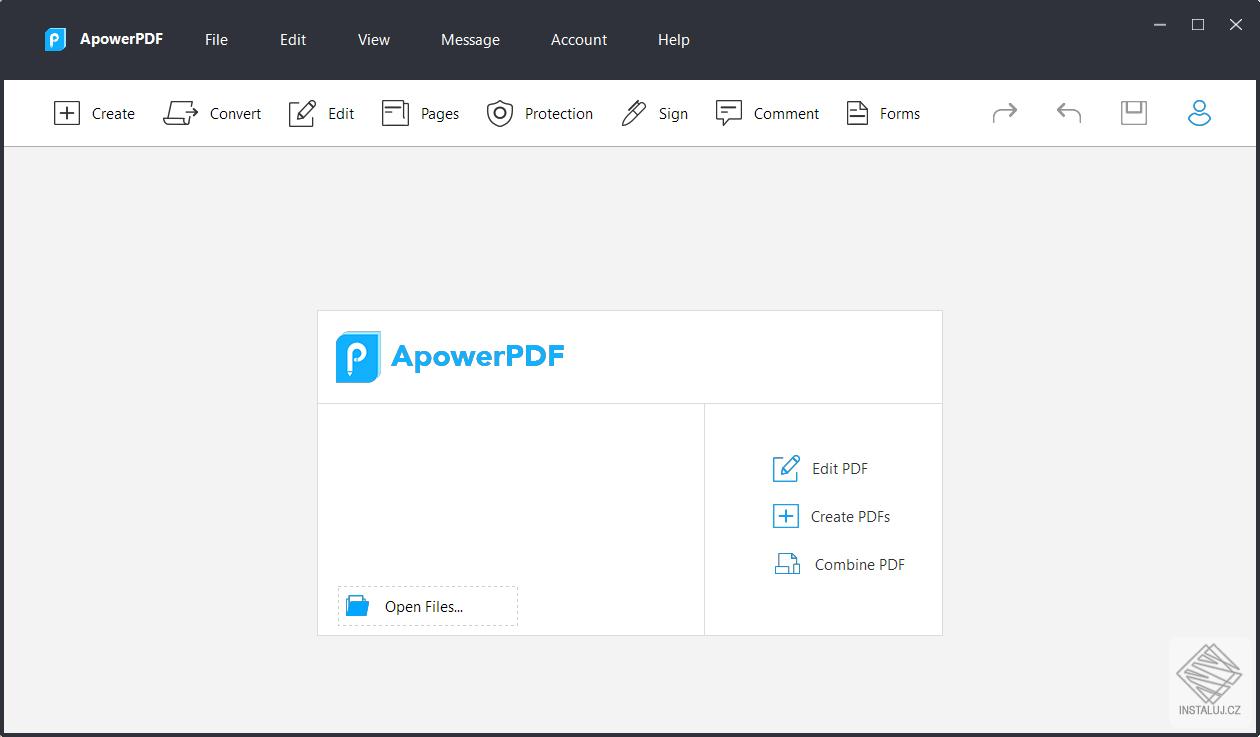1260x737 pixels.
Task: Click the Edit PDF link
Action: [840, 469]
